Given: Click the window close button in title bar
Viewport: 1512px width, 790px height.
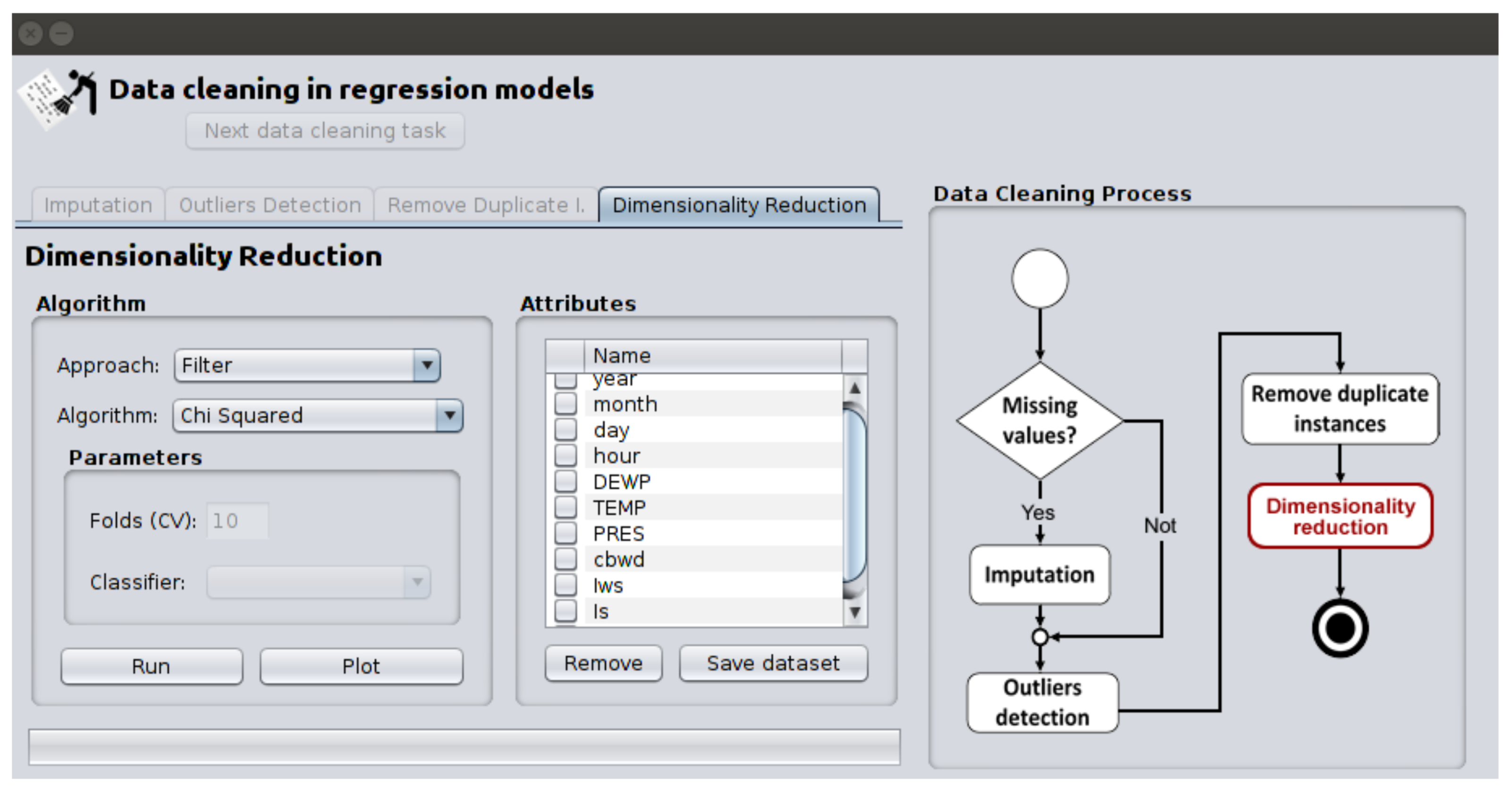Looking at the screenshot, I should point(31,34).
